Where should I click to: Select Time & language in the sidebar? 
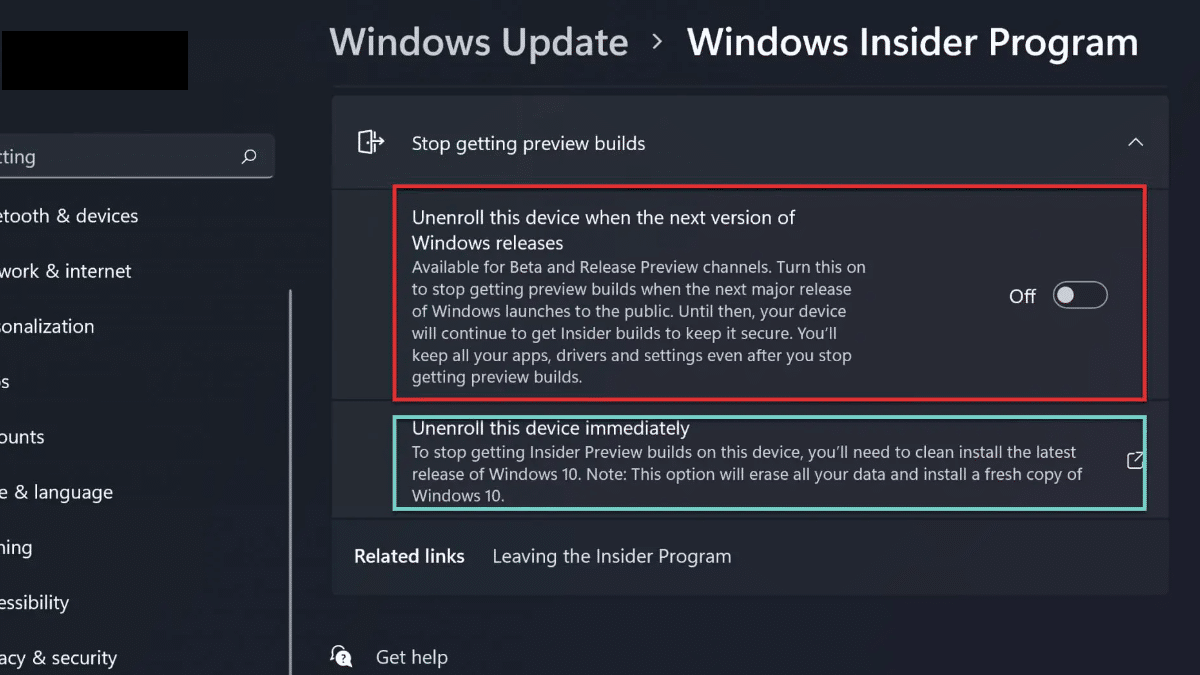57,492
